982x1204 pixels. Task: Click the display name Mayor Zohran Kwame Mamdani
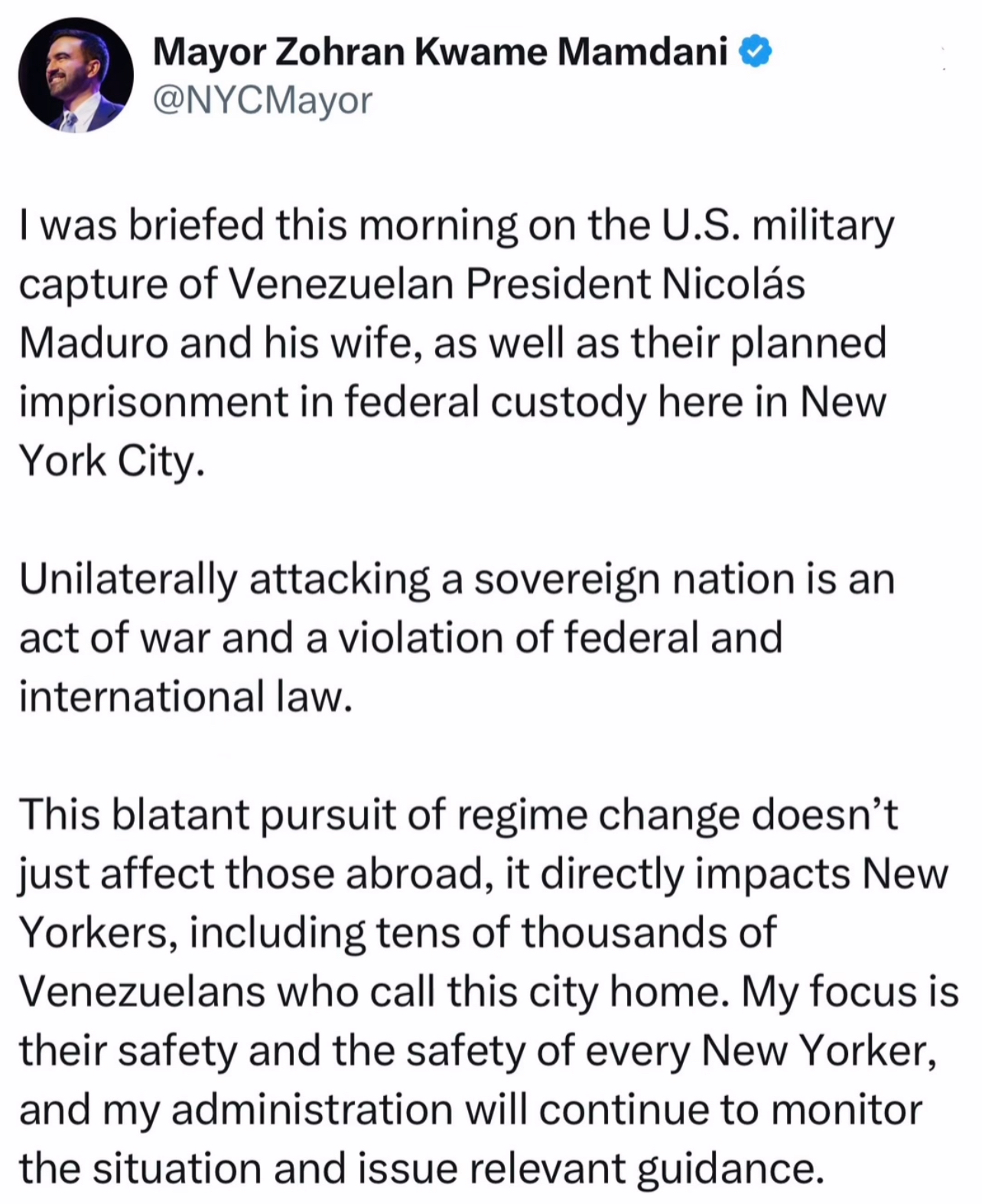(440, 52)
